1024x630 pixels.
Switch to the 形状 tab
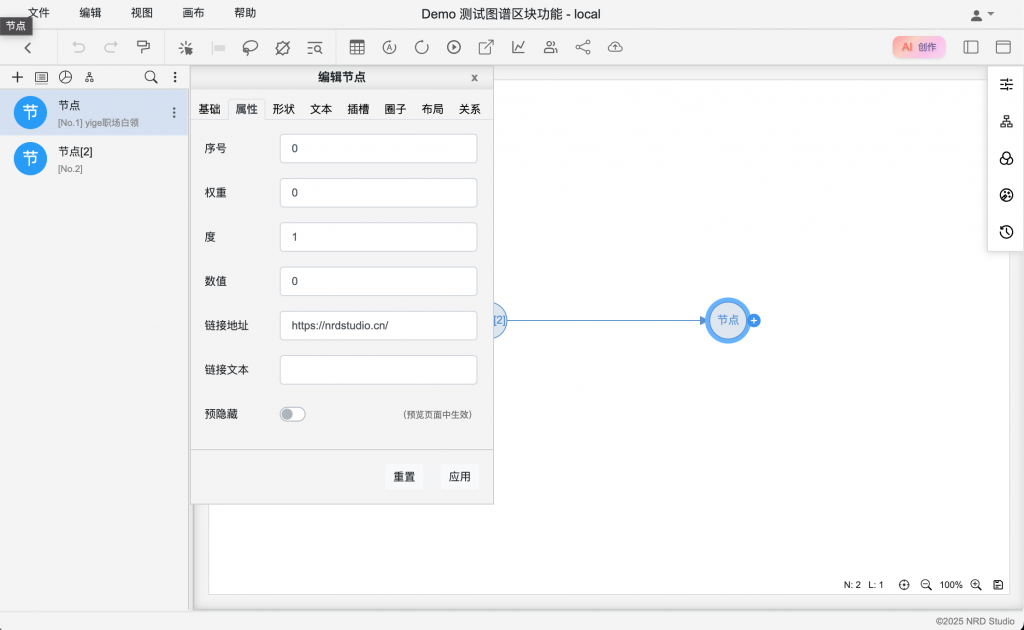tap(284, 109)
